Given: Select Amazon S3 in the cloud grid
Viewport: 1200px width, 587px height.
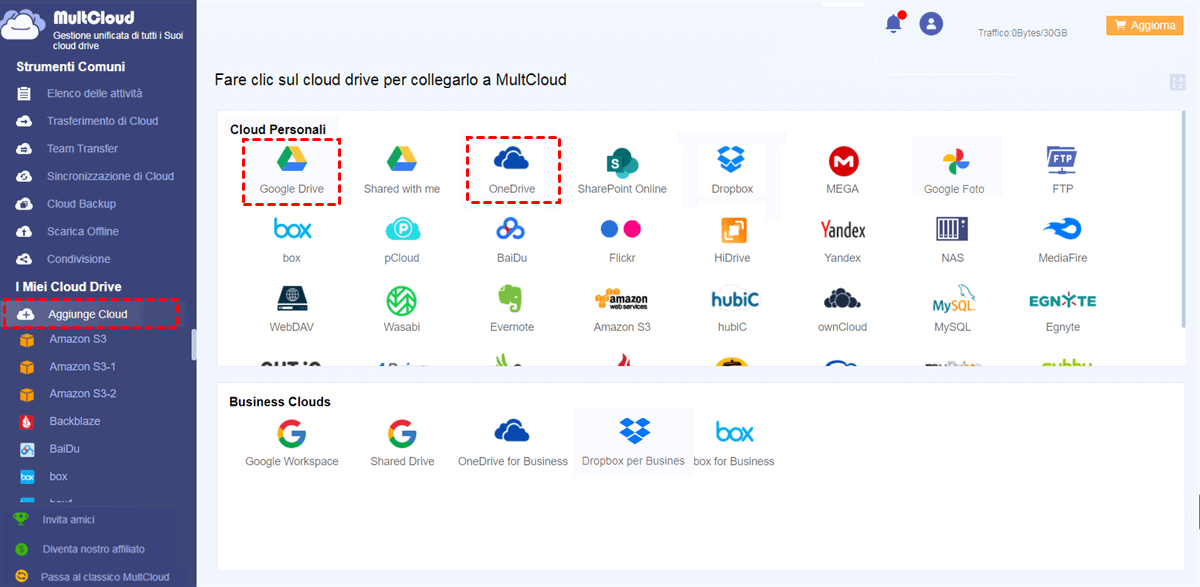Looking at the screenshot, I should [x=622, y=310].
